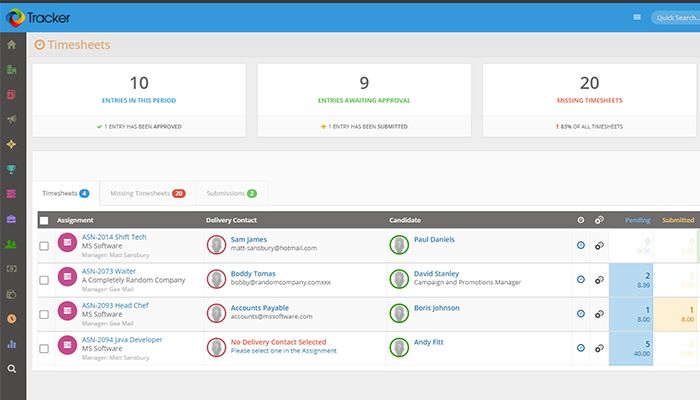Click Paul Daniels avatar thumbnail

[399, 245]
